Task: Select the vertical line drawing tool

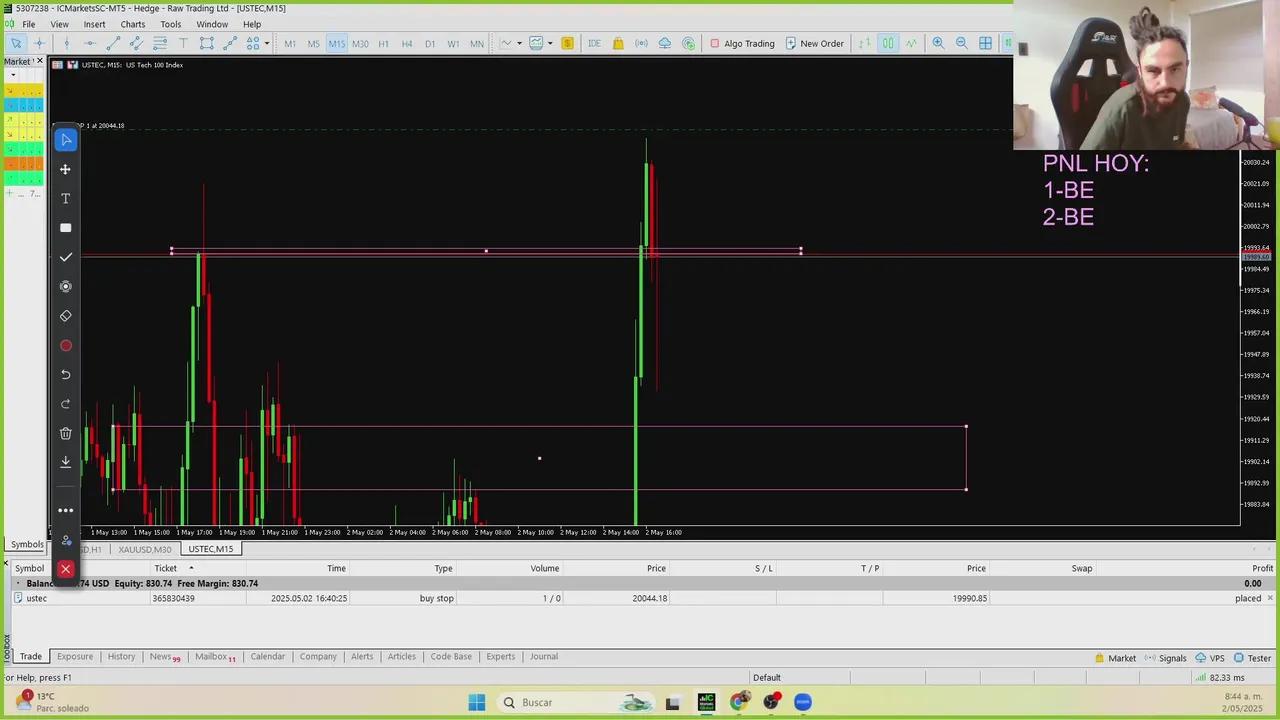Action: pos(67,43)
